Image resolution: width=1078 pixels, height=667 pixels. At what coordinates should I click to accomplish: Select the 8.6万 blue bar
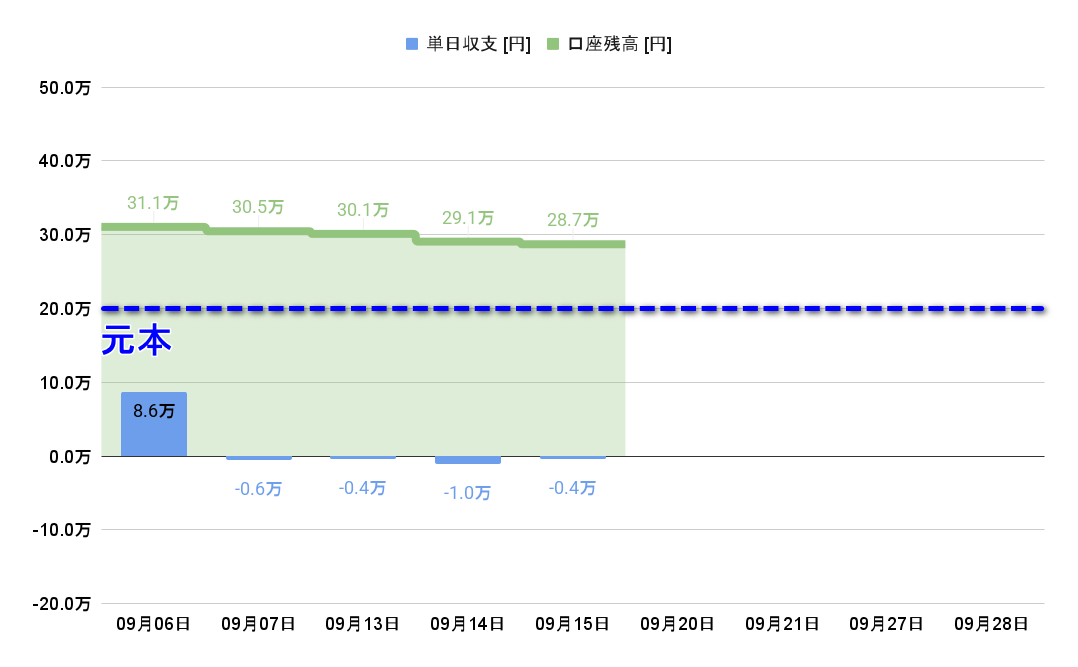154,425
